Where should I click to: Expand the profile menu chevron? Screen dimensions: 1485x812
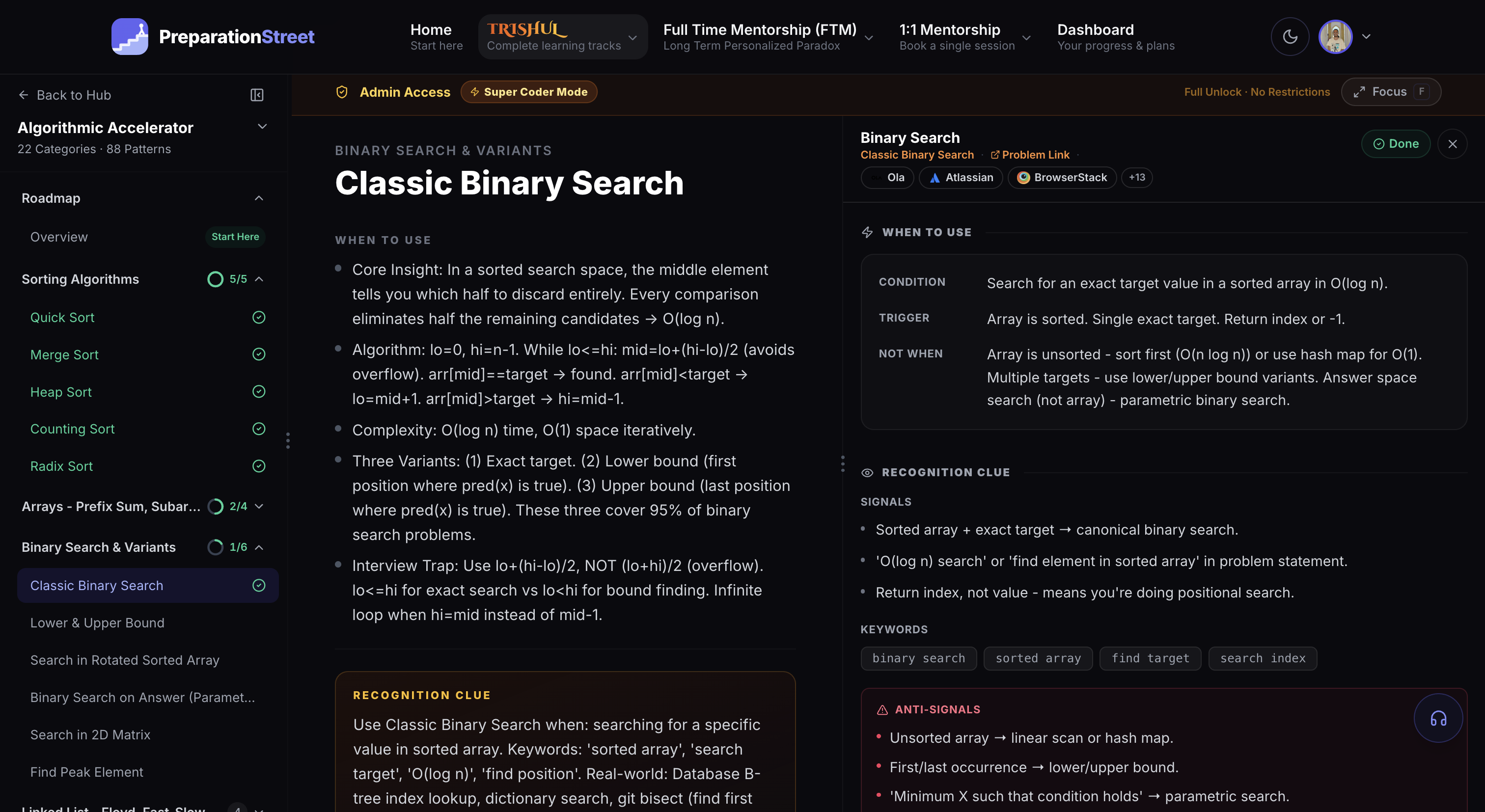pos(1366,36)
